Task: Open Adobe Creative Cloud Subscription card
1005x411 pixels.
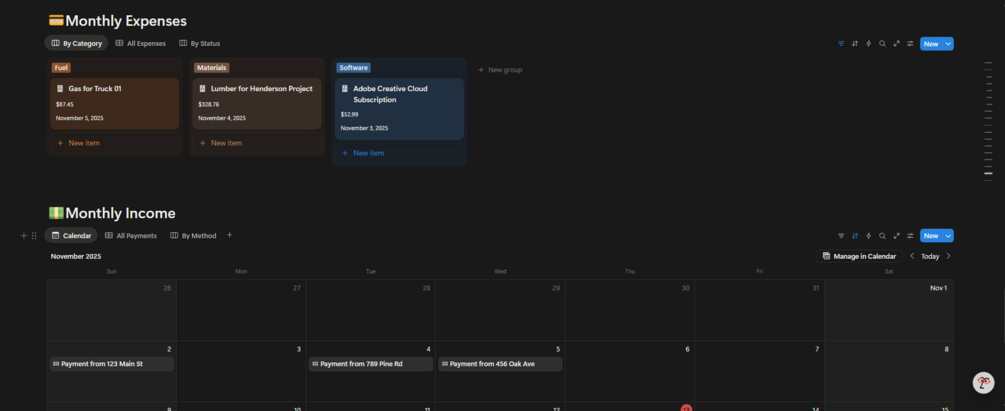Action: click(399, 109)
